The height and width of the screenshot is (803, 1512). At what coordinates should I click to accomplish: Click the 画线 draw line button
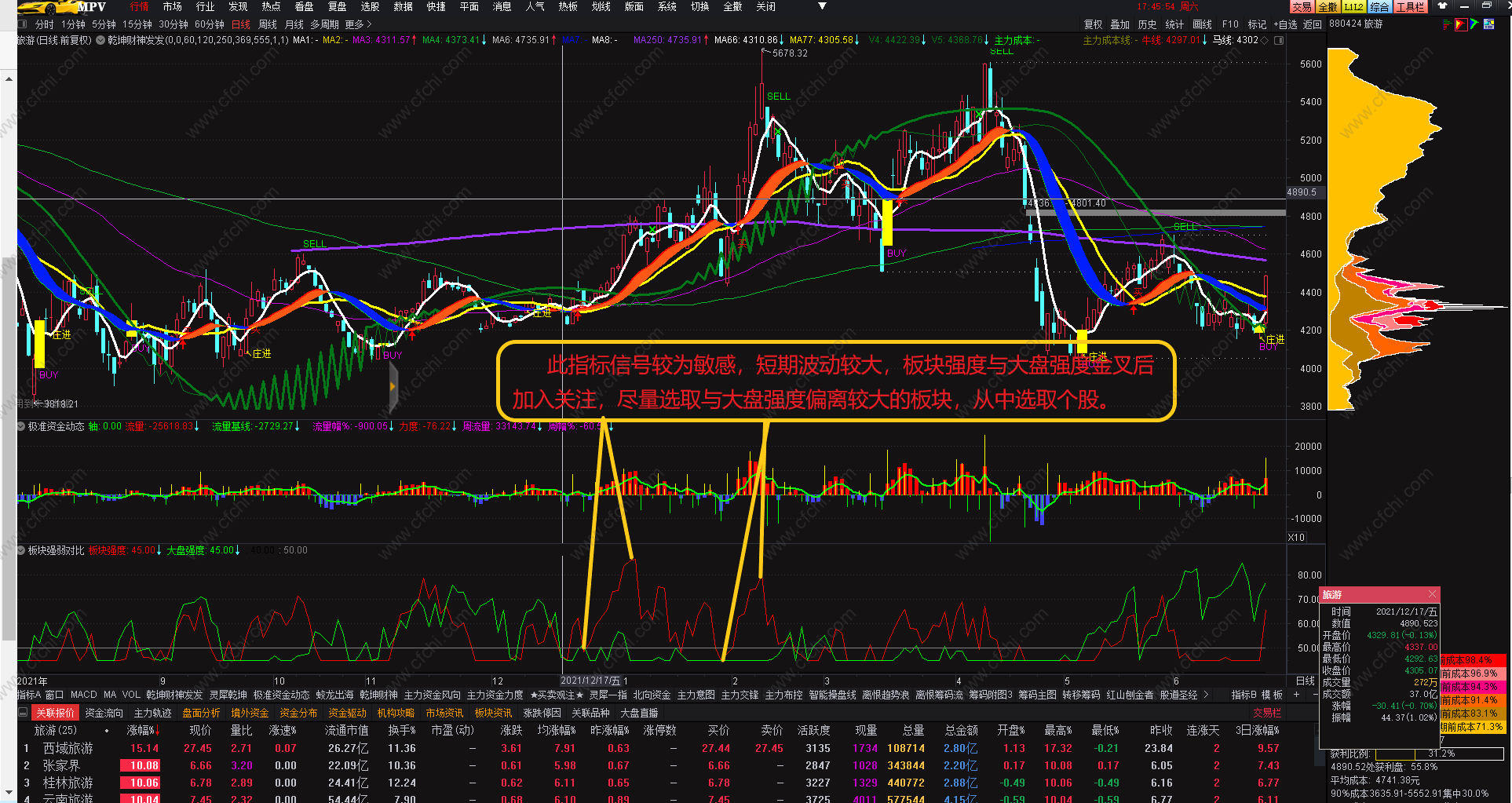click(1202, 24)
